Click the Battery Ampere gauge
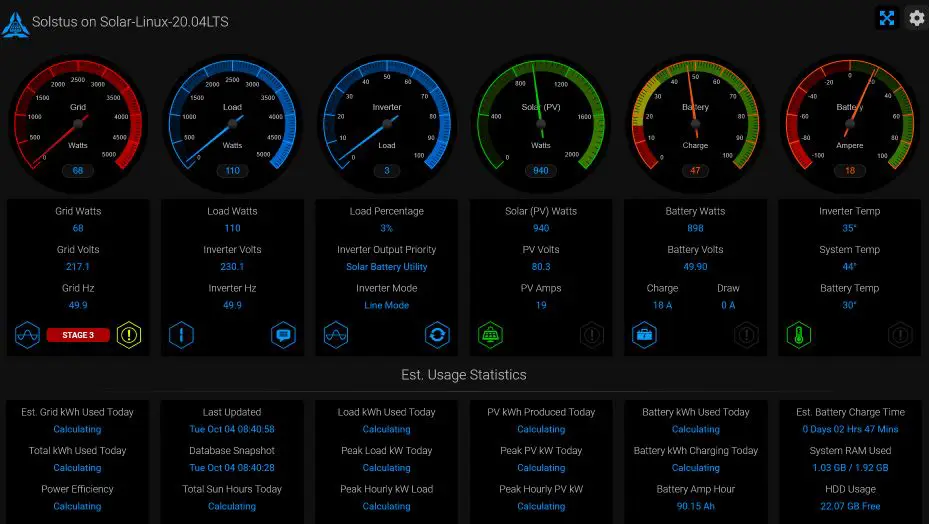 point(850,123)
